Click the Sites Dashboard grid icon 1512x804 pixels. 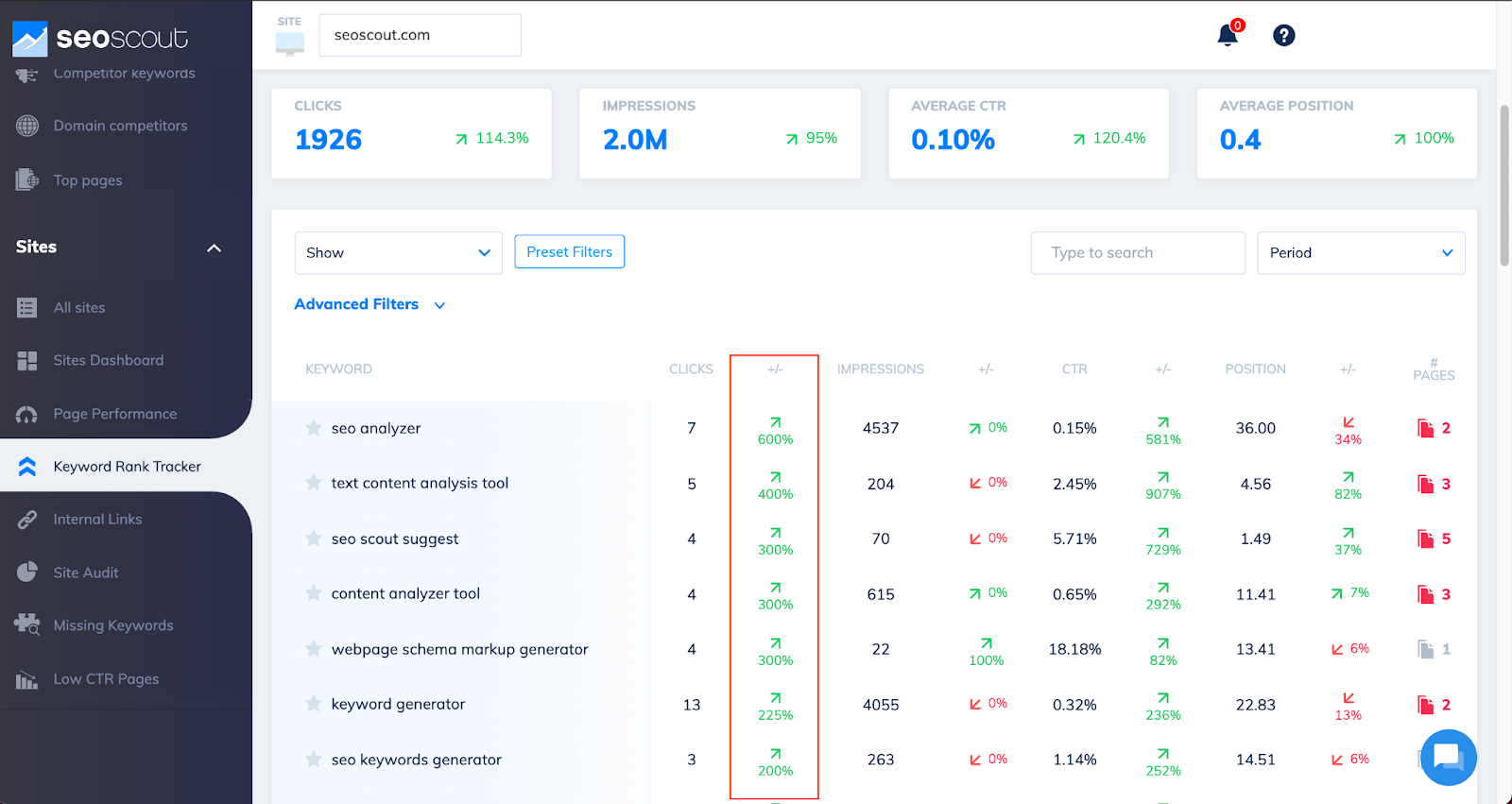tap(27, 361)
